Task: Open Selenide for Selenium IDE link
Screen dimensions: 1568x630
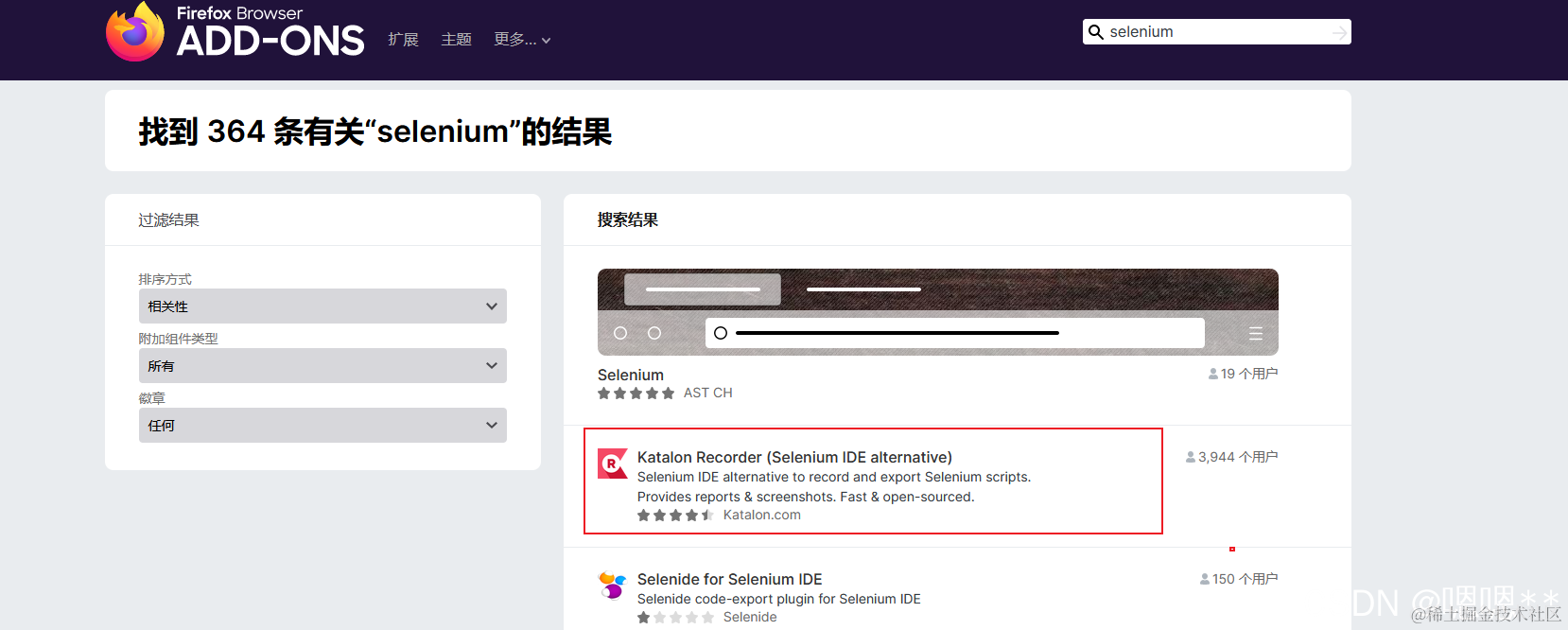Action: (x=730, y=579)
